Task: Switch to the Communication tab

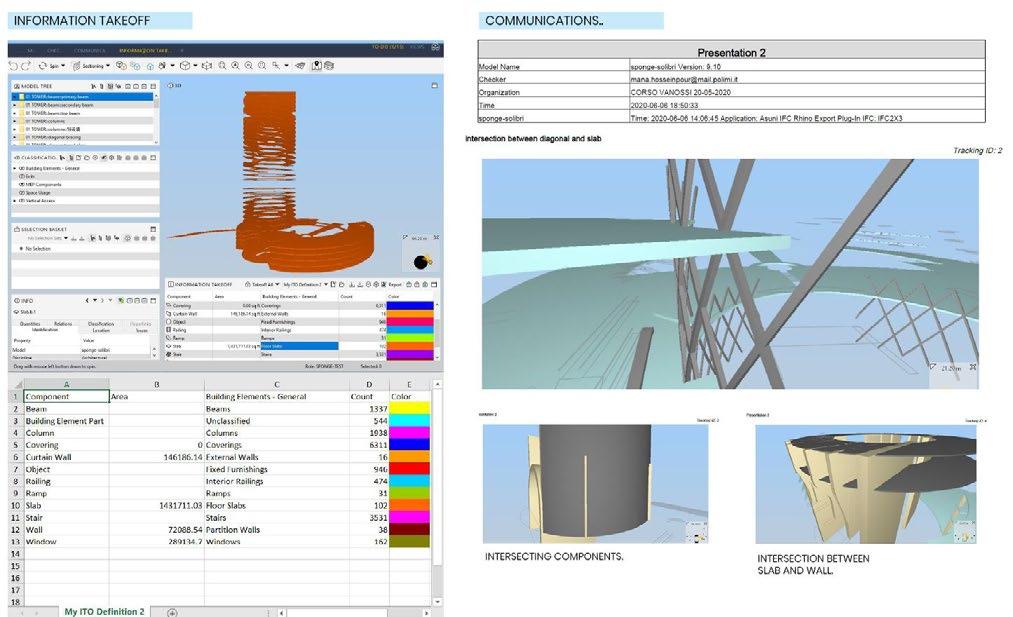Action: tap(89, 50)
